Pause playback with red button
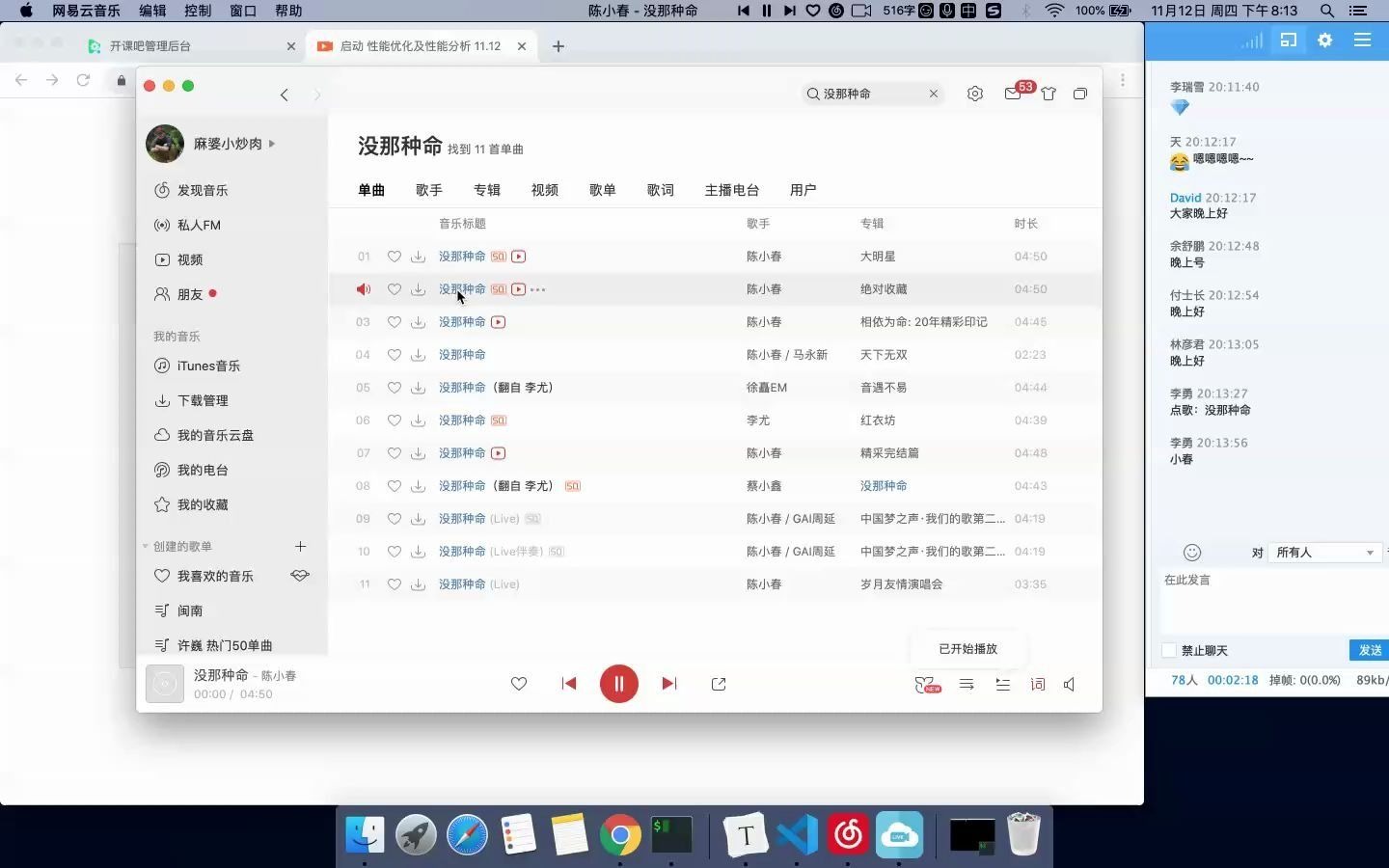 619,684
